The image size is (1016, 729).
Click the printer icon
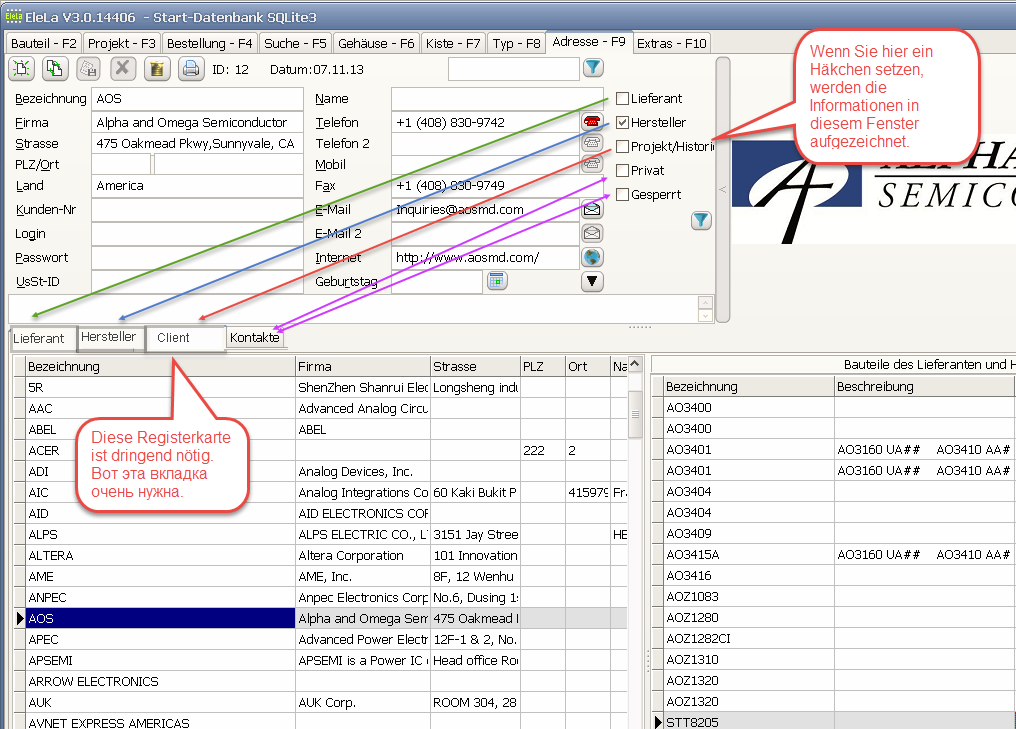point(190,68)
